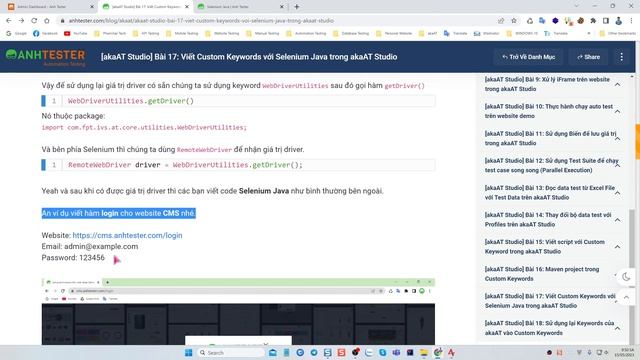Open the browser home page icon
The image size is (640, 360).
[x=47, y=20]
